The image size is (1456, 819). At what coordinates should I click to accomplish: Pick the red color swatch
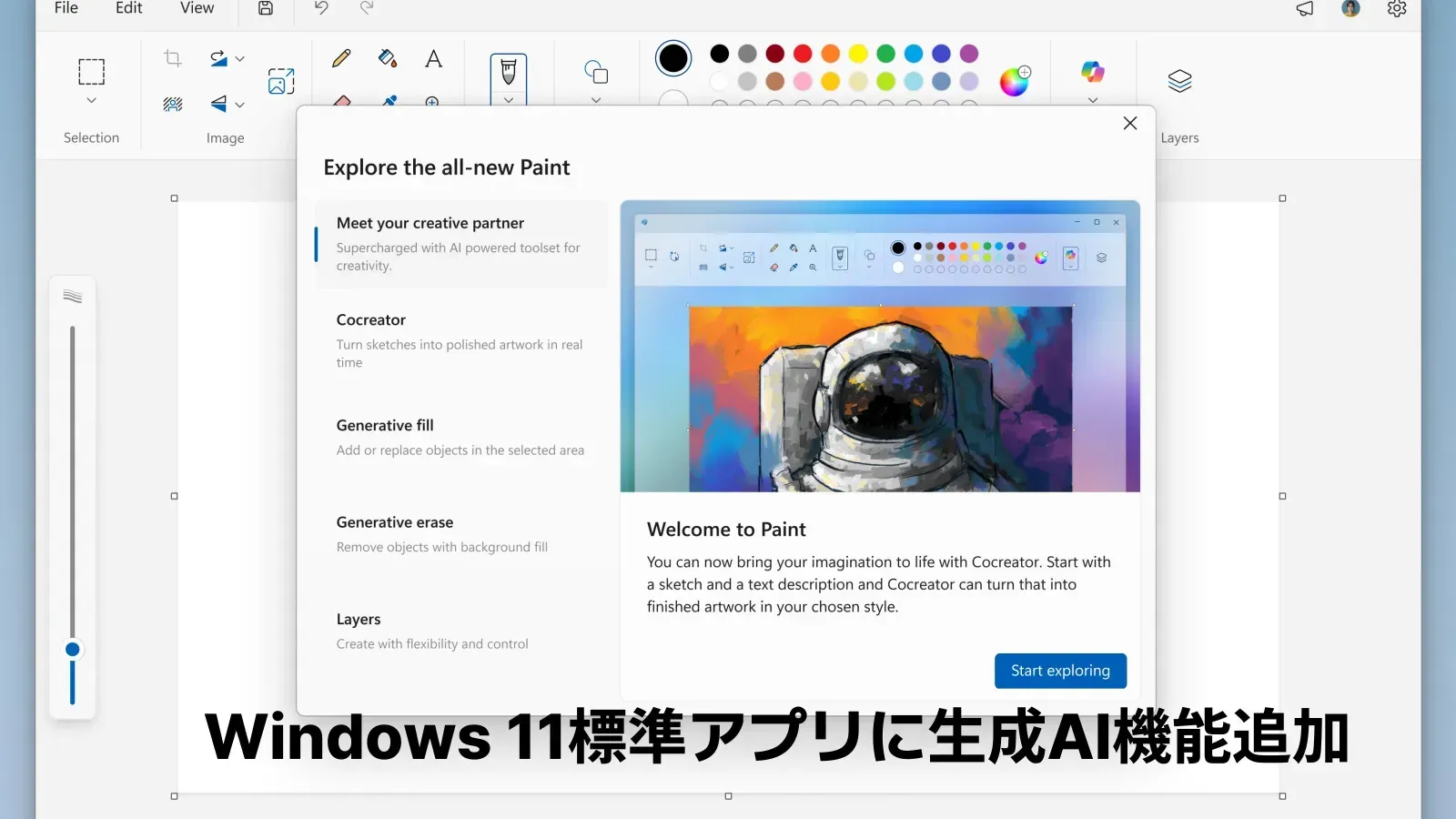coord(803,54)
